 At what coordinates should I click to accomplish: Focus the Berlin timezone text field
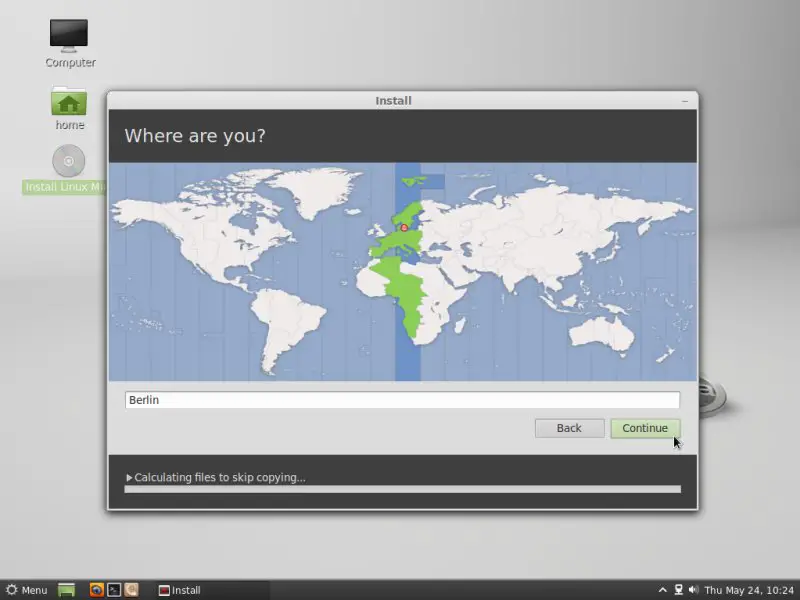point(402,400)
